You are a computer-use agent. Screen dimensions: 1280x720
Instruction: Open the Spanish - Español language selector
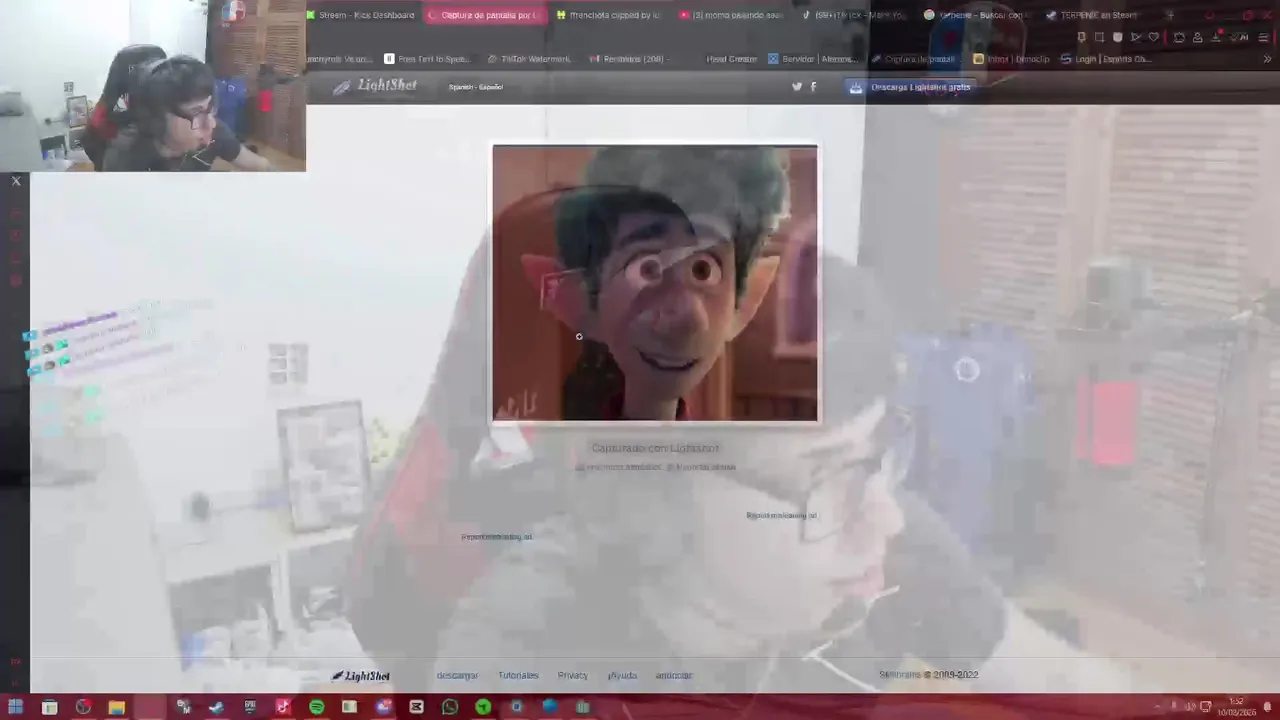coord(476,87)
